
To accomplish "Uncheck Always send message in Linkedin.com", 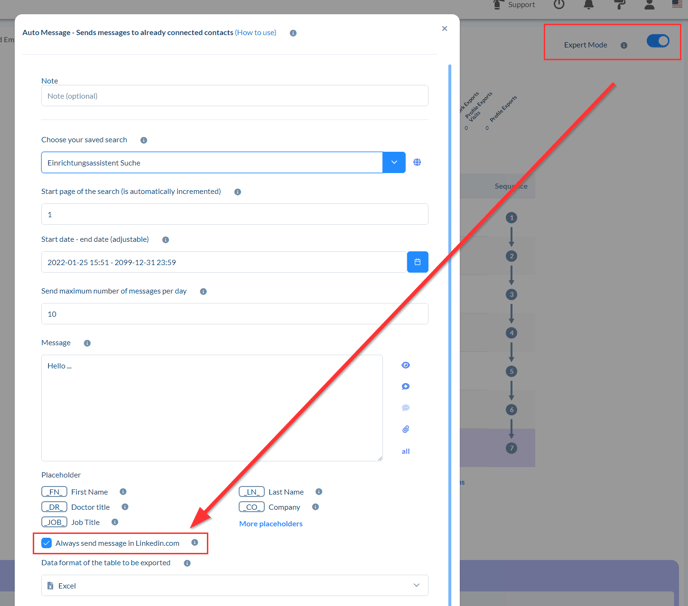I will click(x=47, y=543).
